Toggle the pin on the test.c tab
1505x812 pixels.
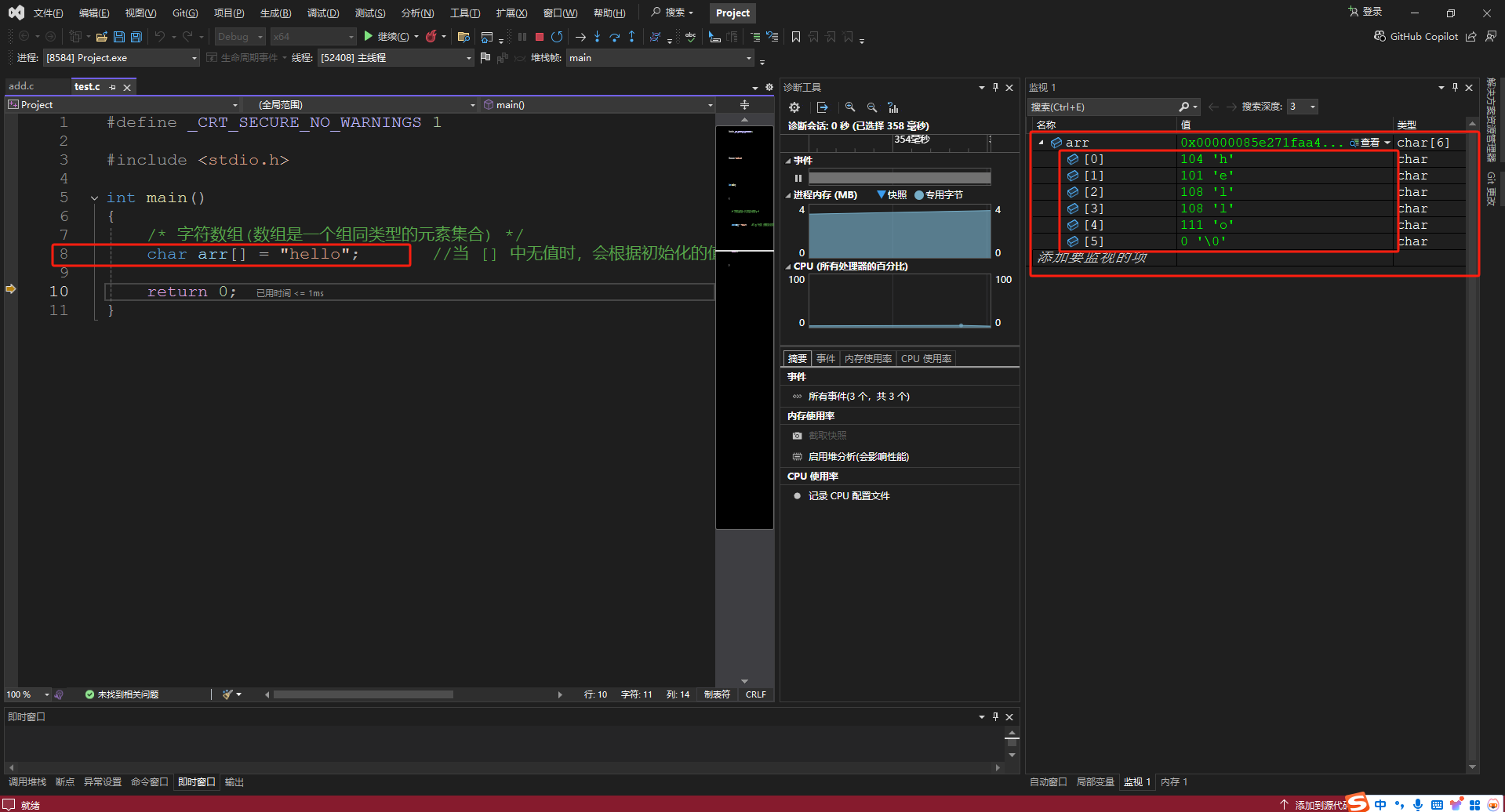(112, 87)
